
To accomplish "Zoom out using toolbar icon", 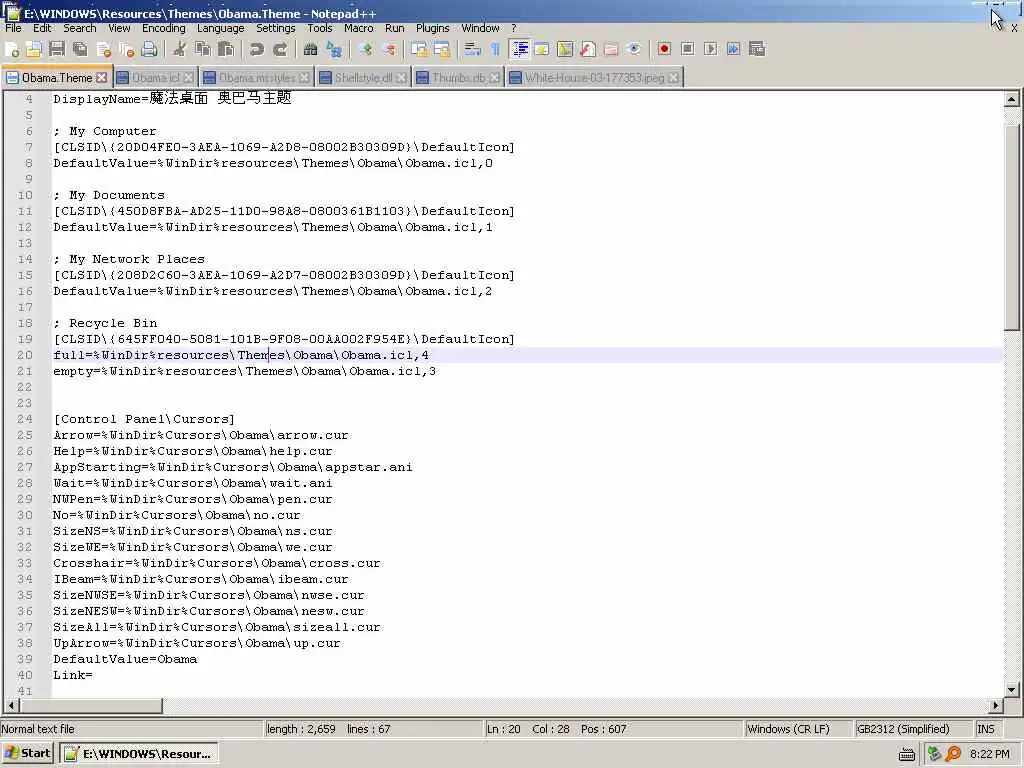I will (x=388, y=49).
